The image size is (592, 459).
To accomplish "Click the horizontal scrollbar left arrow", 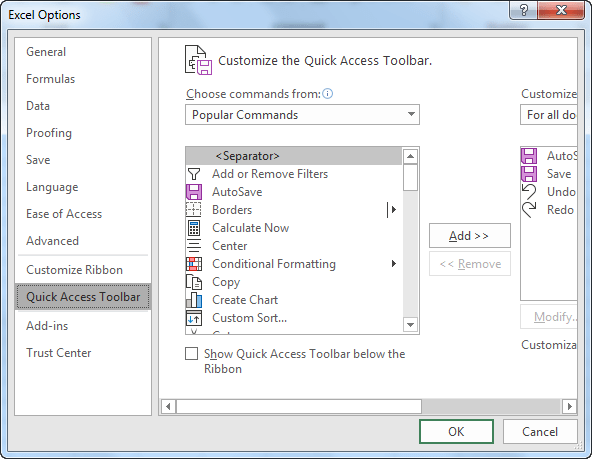I will click(x=168, y=407).
